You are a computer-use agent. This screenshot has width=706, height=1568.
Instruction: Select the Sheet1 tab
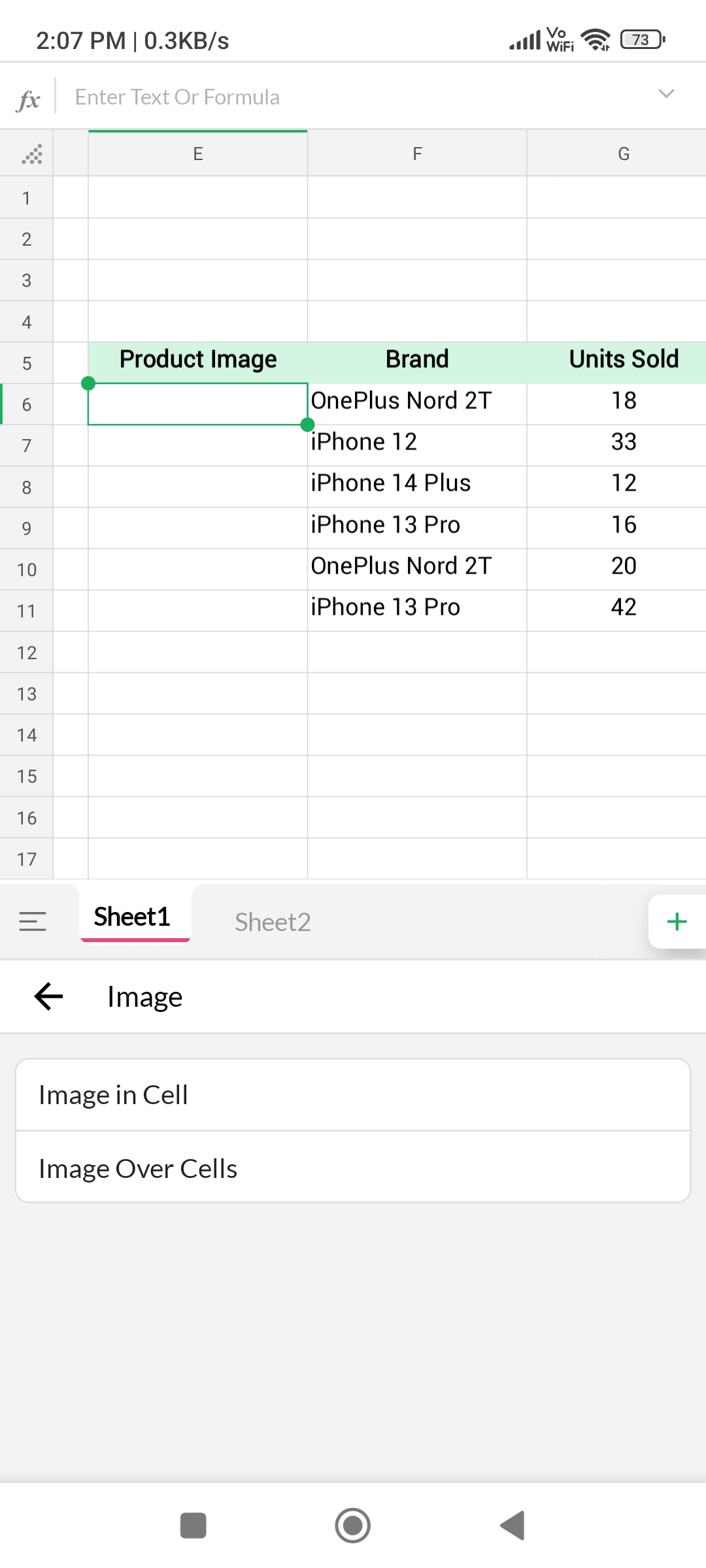coord(133,917)
